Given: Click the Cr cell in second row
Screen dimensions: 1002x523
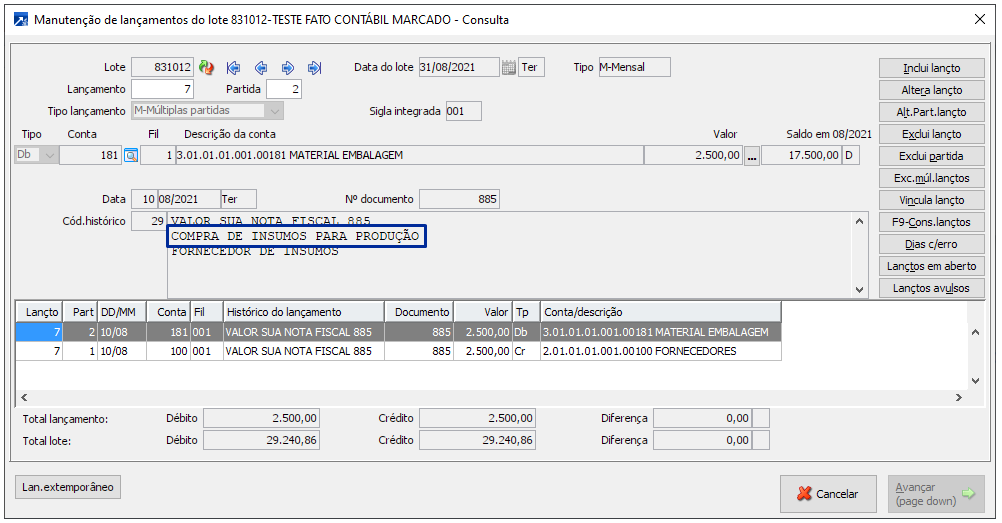Looking at the screenshot, I should click(526, 351).
